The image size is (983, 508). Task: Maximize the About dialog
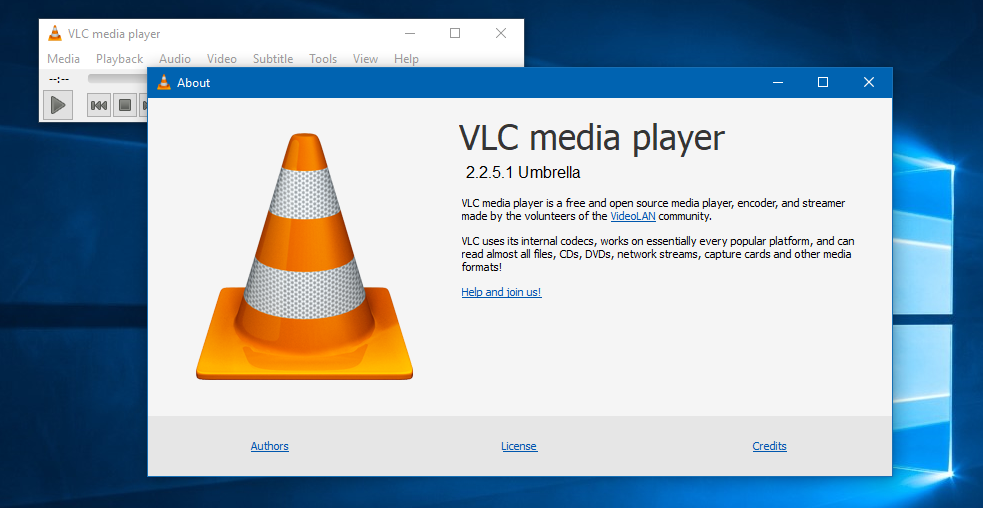[823, 82]
